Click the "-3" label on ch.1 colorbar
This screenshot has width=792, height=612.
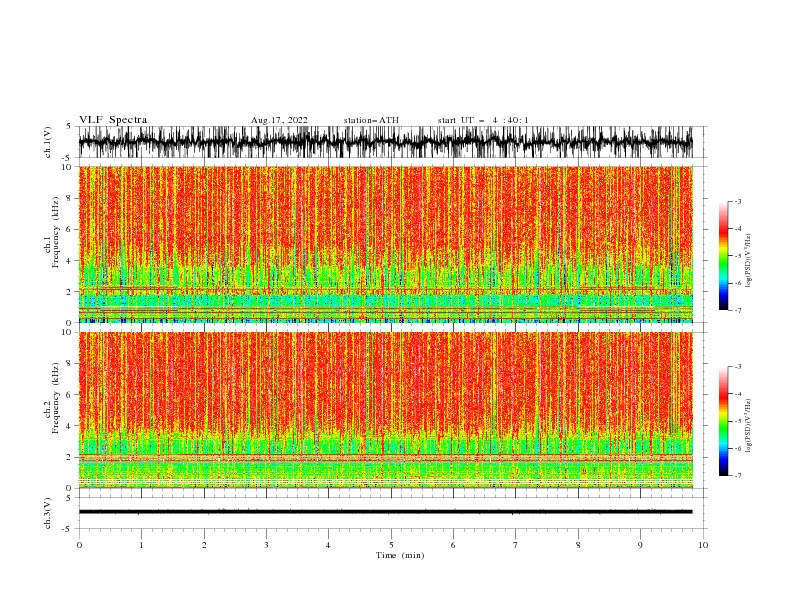coord(737,201)
